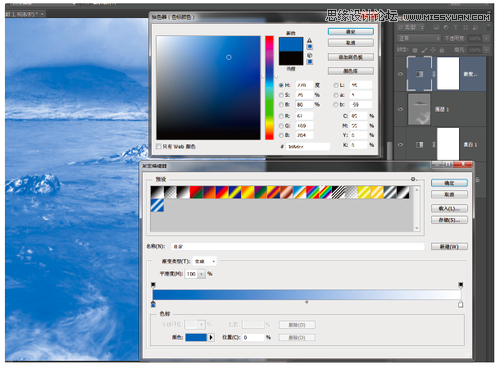Select the S saturation radio button
The image size is (500, 369).
[281, 95]
